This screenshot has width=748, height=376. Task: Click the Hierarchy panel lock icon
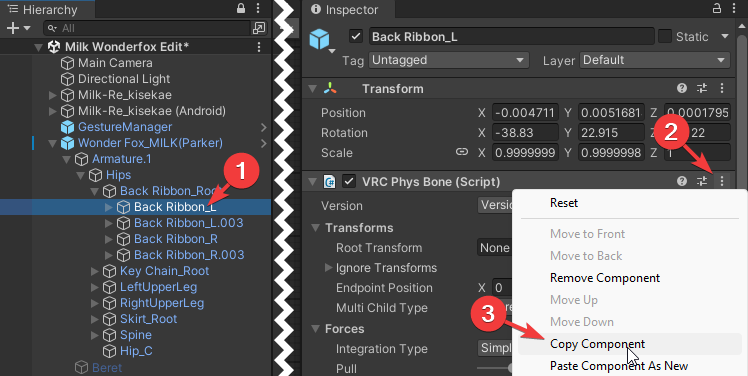(241, 9)
